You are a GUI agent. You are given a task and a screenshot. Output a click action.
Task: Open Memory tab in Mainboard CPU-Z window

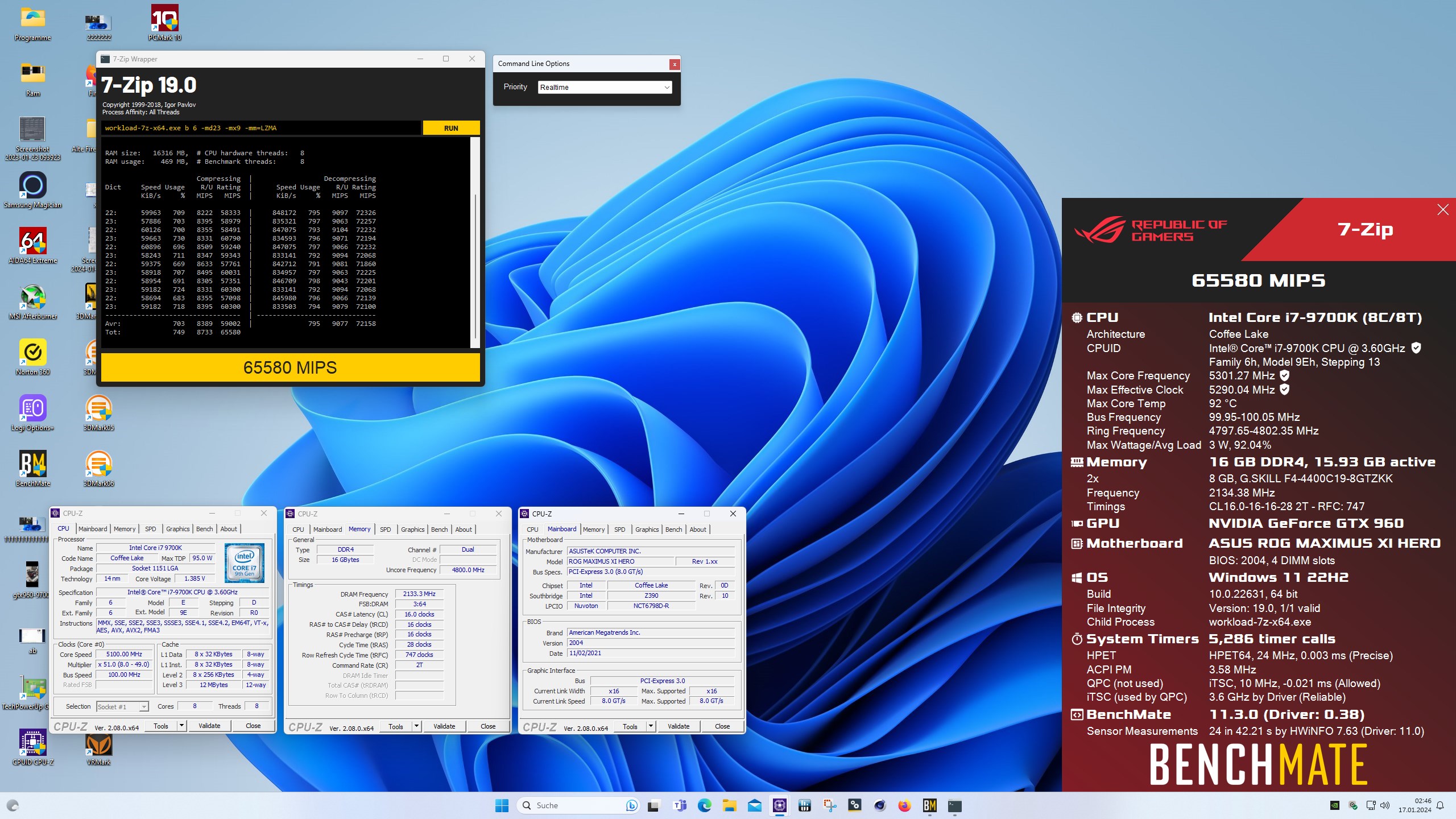(x=594, y=530)
